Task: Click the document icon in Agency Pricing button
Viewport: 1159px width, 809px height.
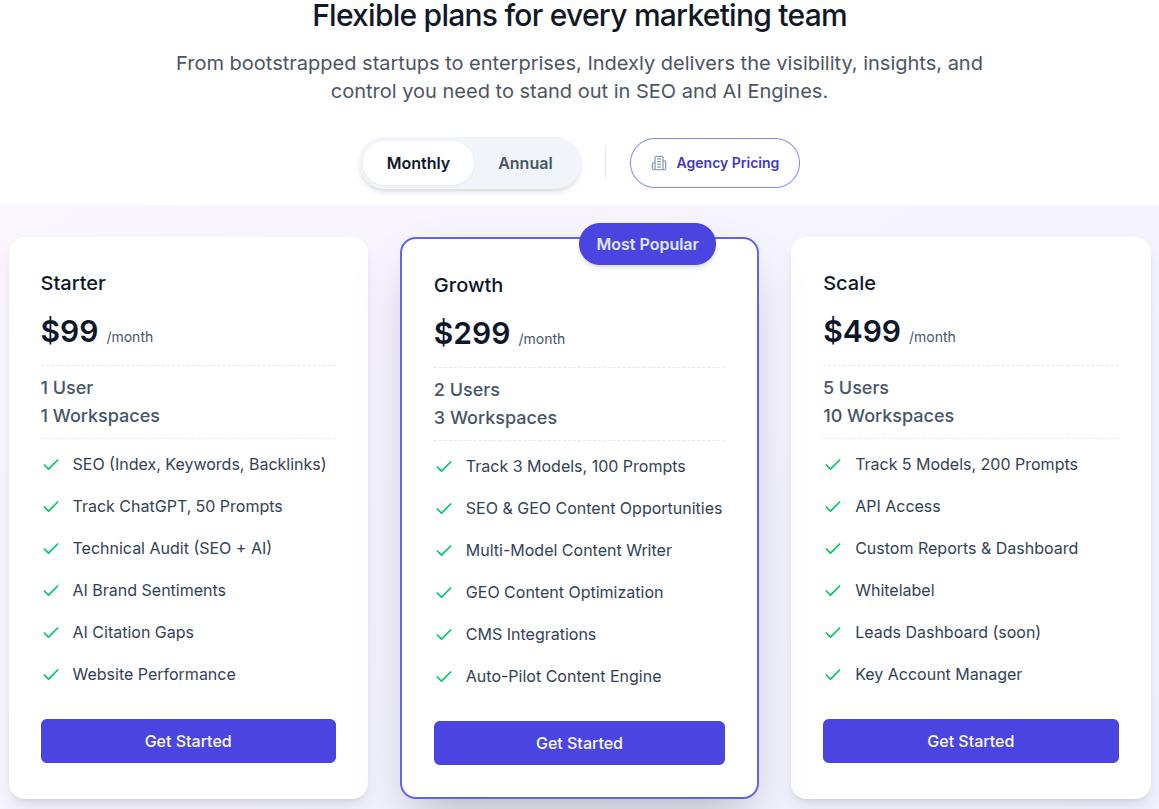Action: [x=661, y=163]
